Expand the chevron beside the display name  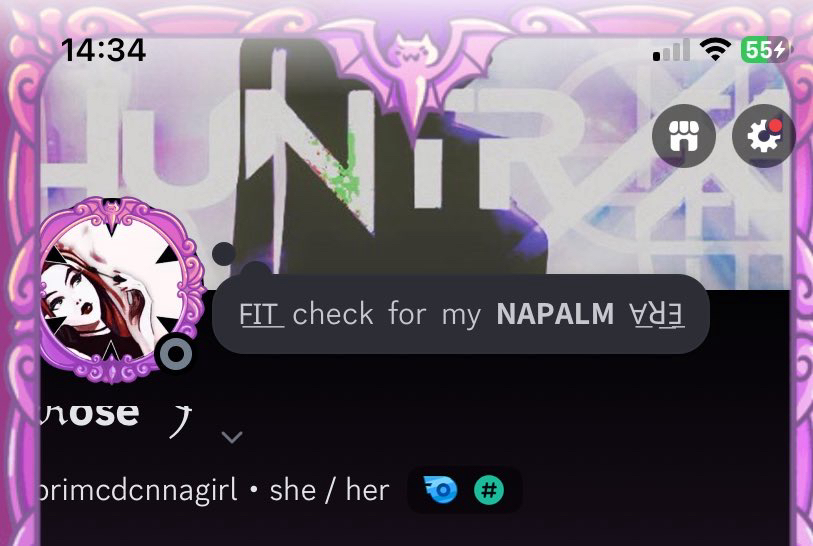pyautogui.click(x=232, y=438)
